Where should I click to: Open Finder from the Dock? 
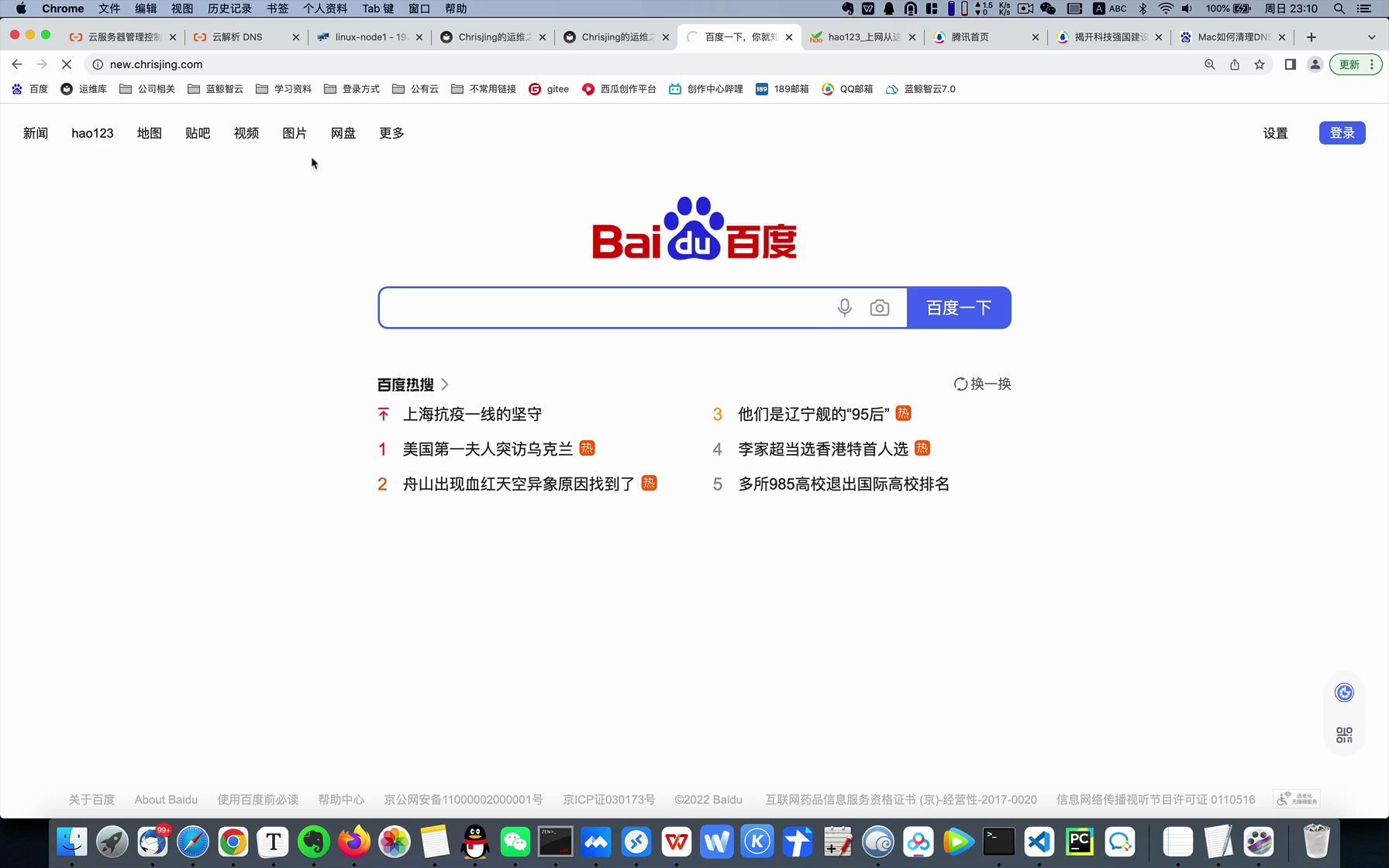click(72, 842)
